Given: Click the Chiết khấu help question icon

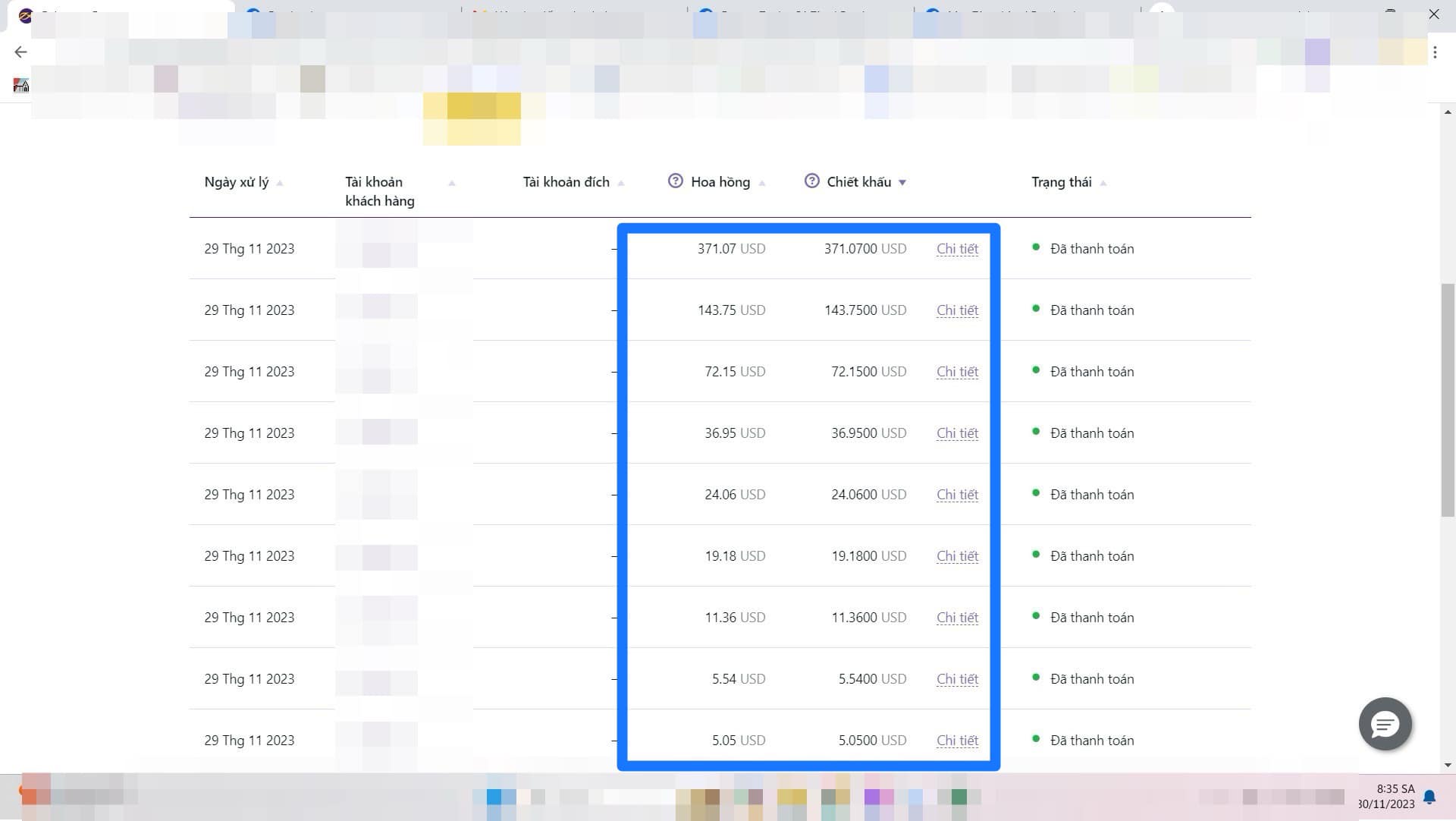Looking at the screenshot, I should tap(811, 181).
